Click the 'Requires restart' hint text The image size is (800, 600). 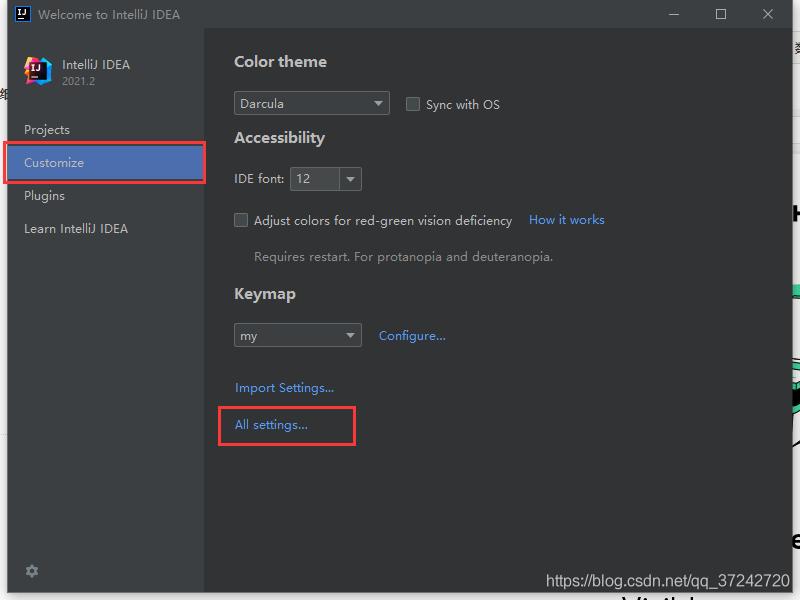coord(403,257)
